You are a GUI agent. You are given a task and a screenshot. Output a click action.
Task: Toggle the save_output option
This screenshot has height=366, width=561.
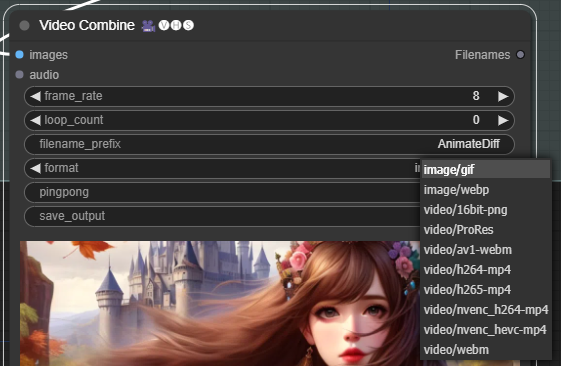[222, 216]
